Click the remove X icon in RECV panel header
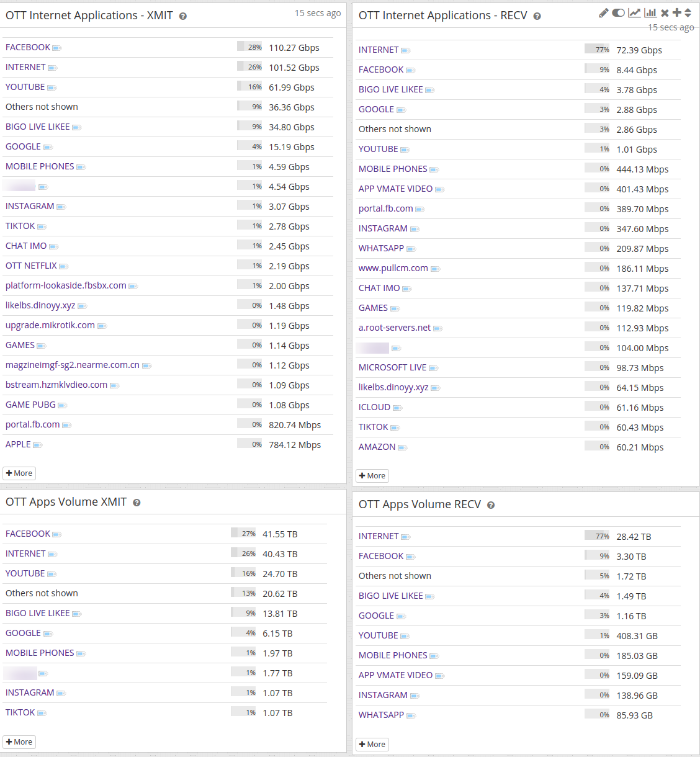Viewport: 700px width, 757px height. (665, 13)
